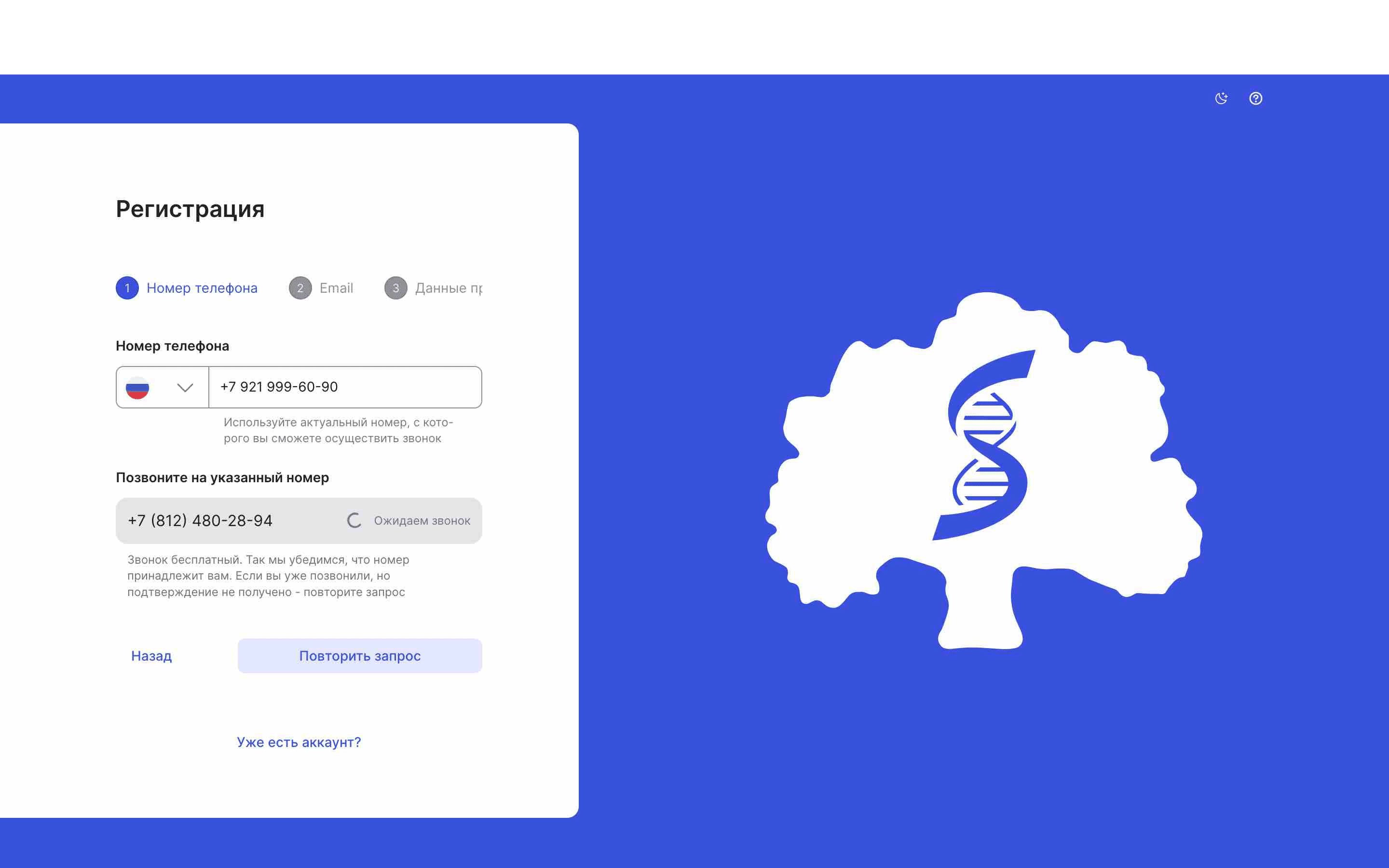
Task: Select step 3 Данные profile icon
Action: 395,288
